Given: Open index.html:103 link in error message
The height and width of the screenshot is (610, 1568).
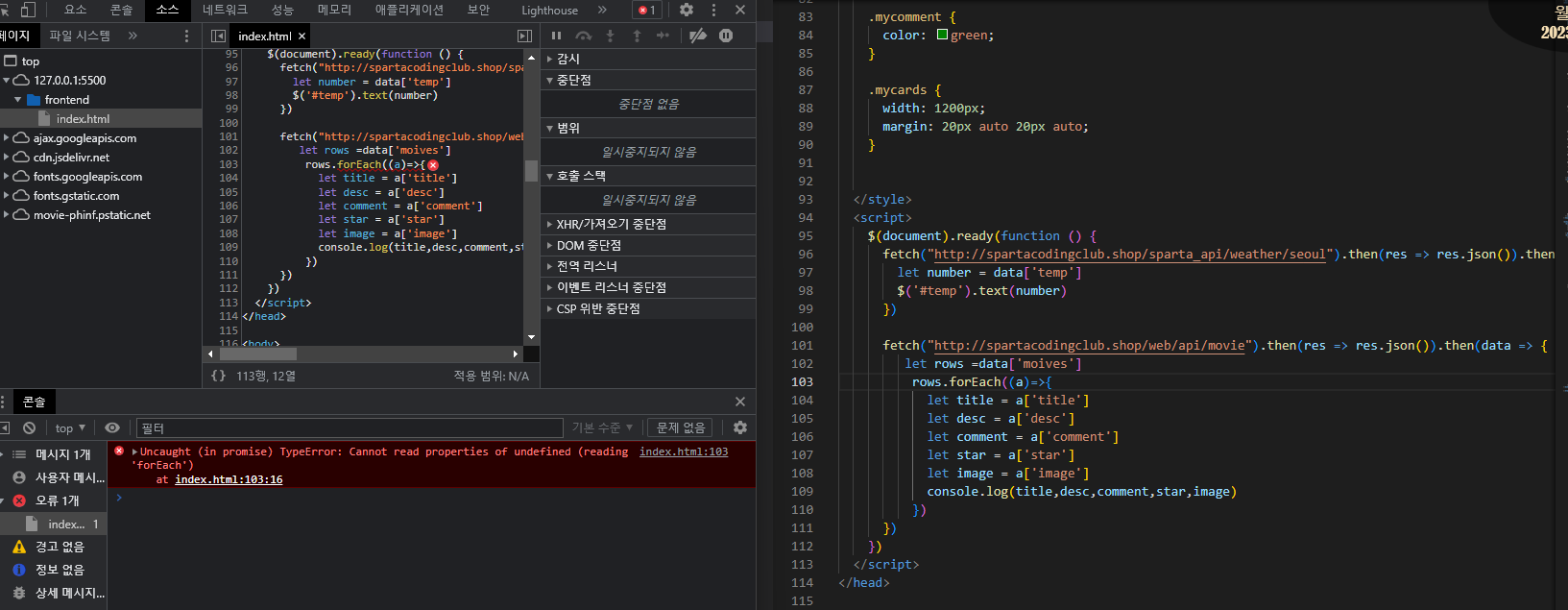Looking at the screenshot, I should [684, 451].
